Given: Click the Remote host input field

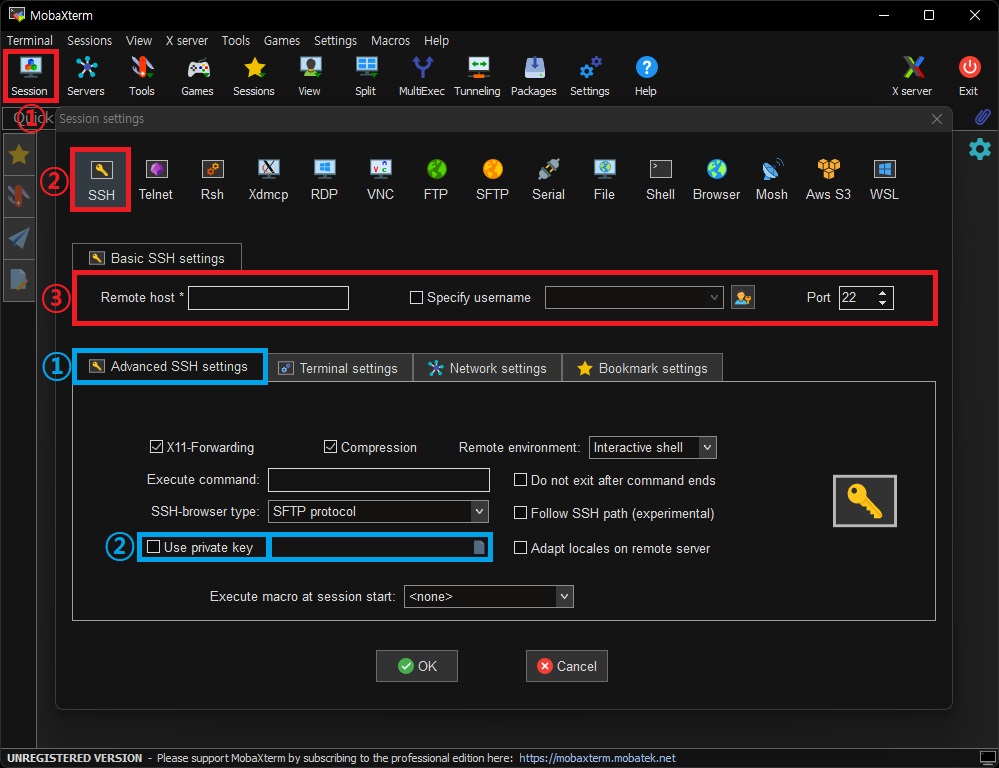Looking at the screenshot, I should (x=268, y=298).
